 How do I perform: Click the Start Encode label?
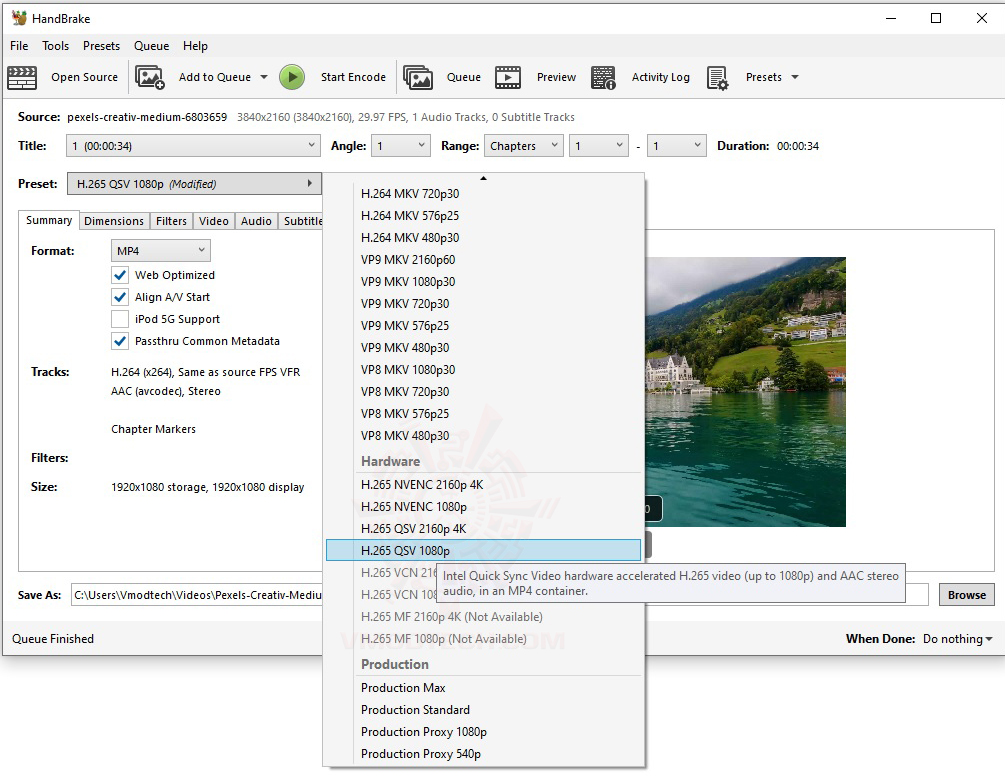pyautogui.click(x=353, y=77)
